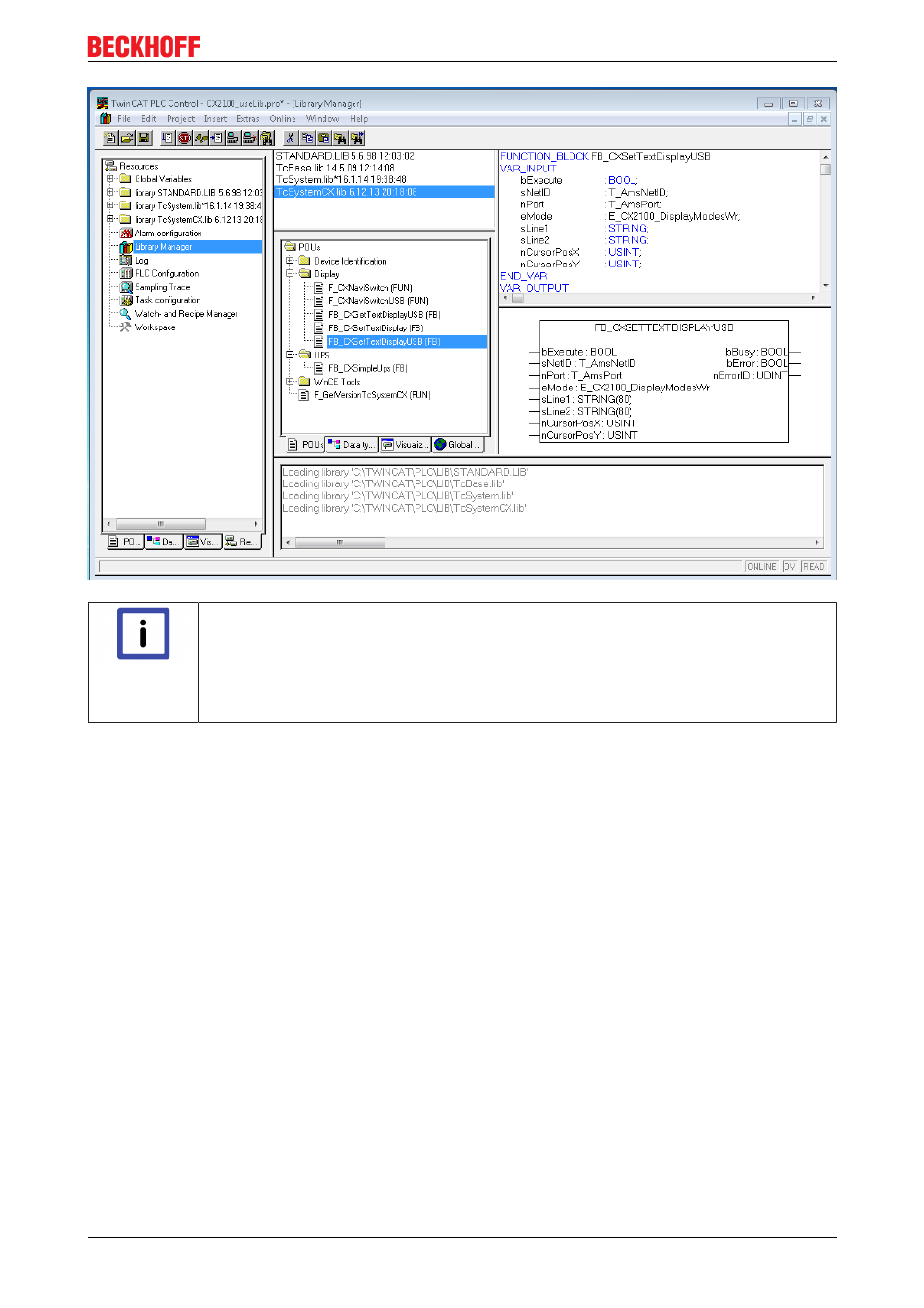The height and width of the screenshot is (1308, 924).
Task: Expand the WinCE Tools folder
Action: [x=290, y=382]
